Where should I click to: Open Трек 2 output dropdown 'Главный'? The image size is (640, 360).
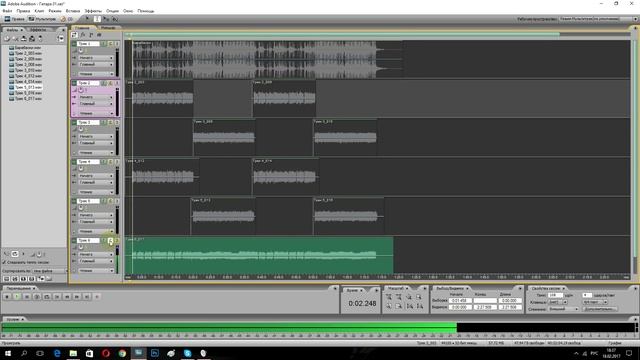[x=96, y=104]
